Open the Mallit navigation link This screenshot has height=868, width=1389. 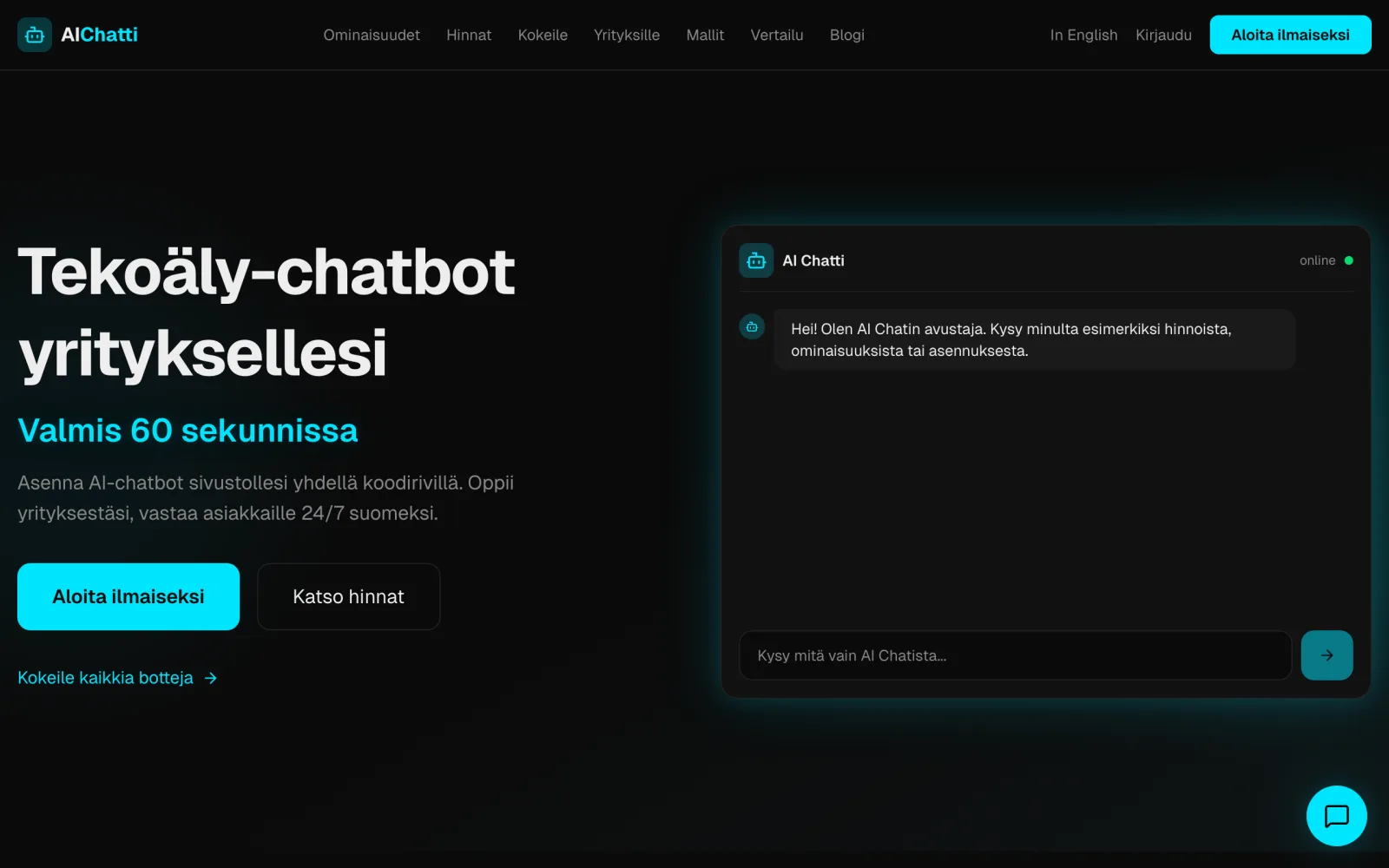coord(705,35)
